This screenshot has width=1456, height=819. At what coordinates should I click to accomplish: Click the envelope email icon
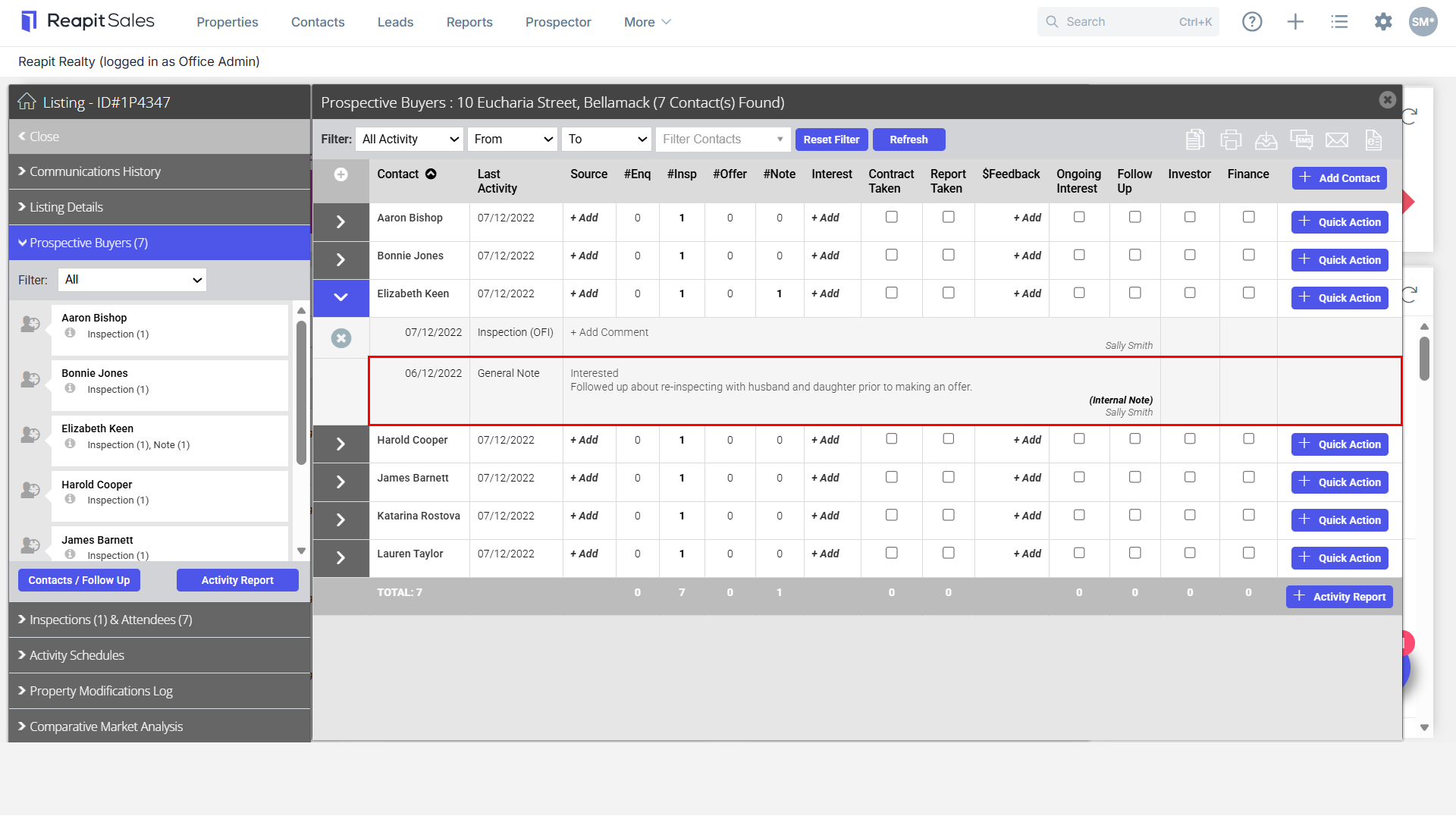(x=1337, y=140)
